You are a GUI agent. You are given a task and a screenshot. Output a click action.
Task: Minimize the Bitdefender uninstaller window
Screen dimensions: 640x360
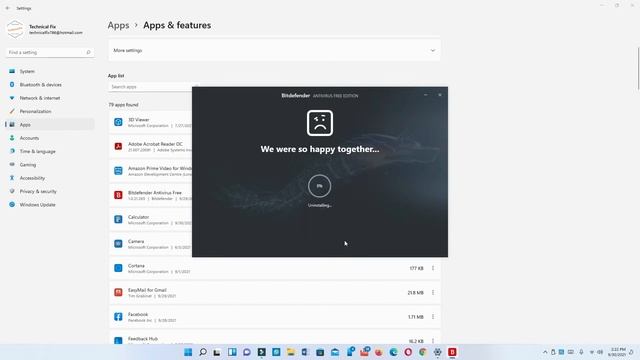tap(426, 95)
